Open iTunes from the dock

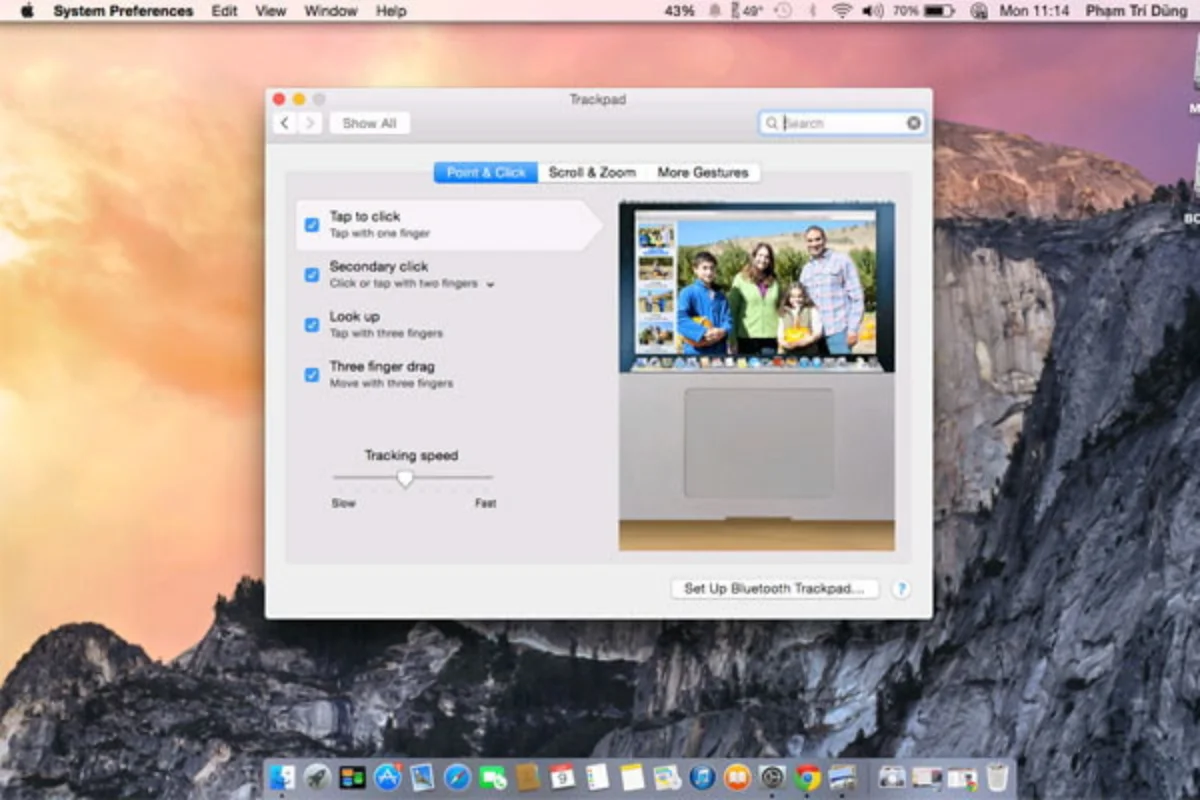(702, 777)
